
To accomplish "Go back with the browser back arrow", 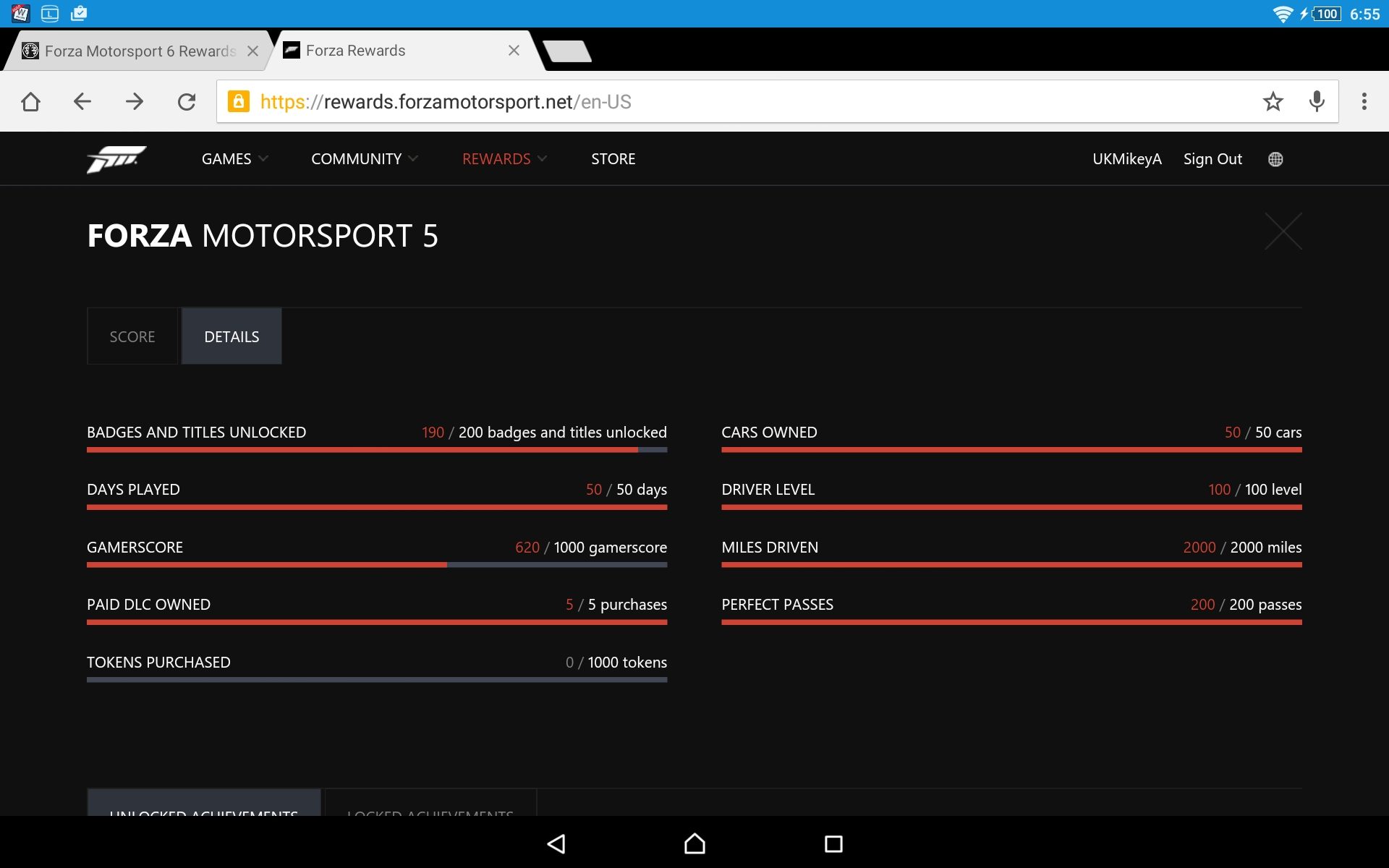I will (x=82, y=102).
